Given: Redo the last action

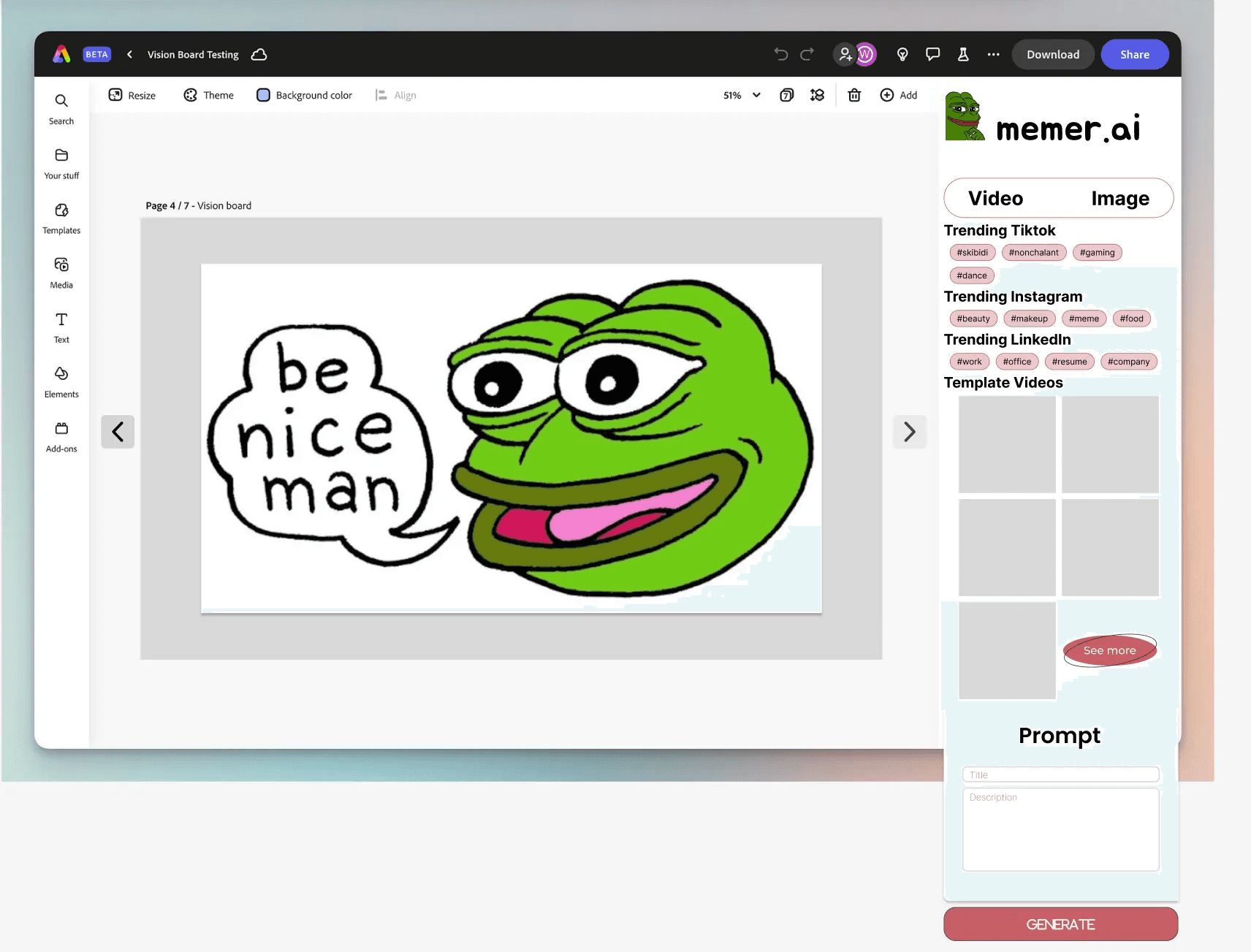Looking at the screenshot, I should click(x=806, y=54).
